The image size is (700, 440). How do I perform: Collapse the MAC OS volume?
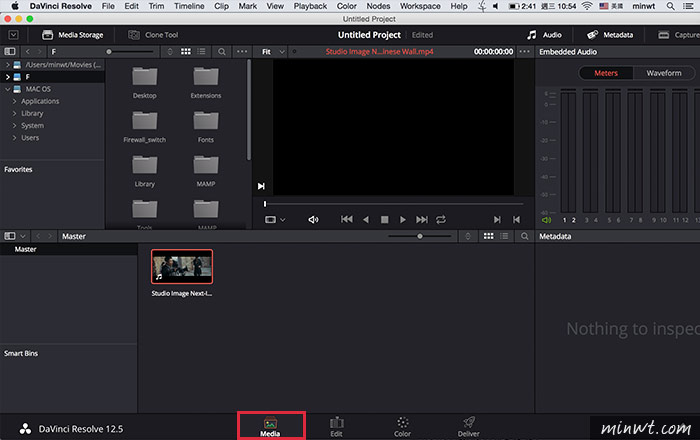coord(8,89)
